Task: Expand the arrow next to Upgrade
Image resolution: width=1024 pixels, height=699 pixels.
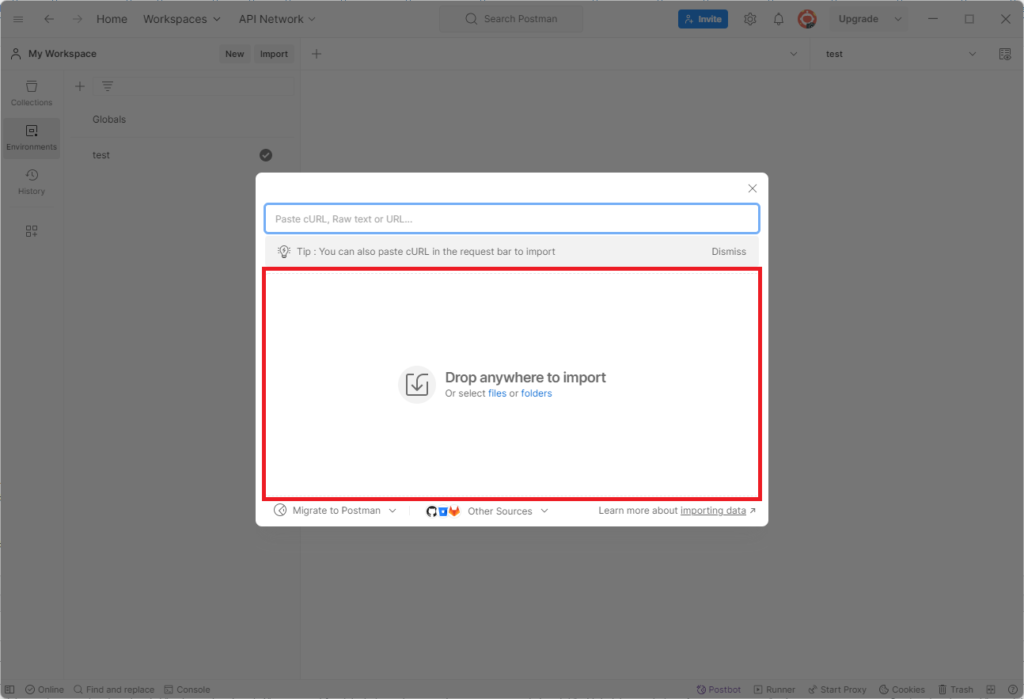Action: 898,19
